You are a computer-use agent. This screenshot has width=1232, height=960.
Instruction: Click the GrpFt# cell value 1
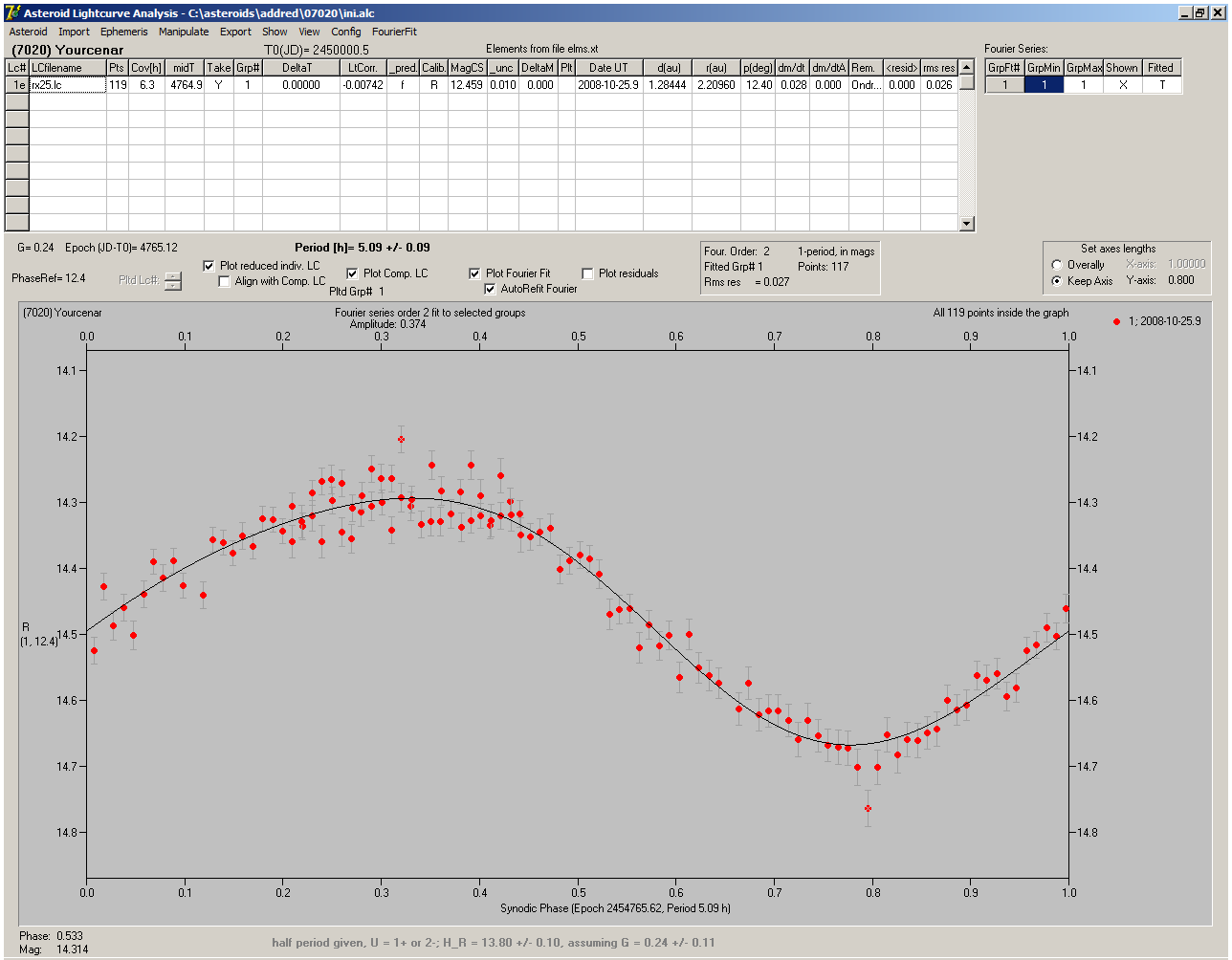1004,85
